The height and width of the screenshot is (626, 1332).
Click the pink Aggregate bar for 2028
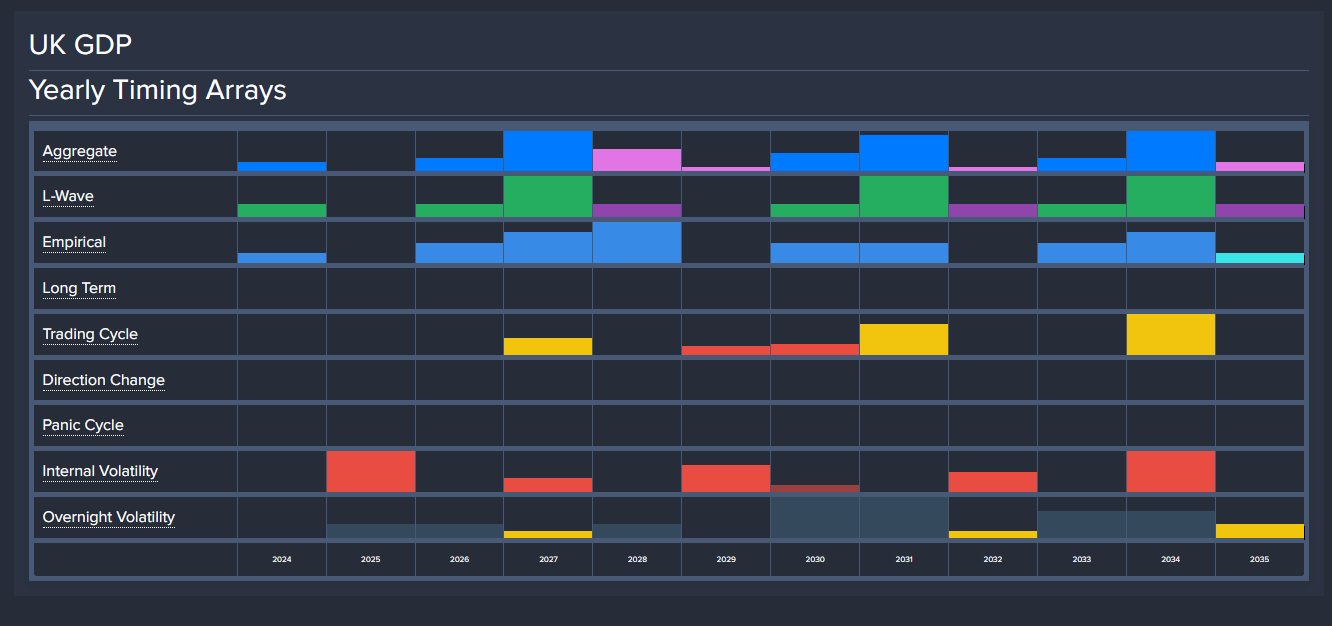(637, 160)
